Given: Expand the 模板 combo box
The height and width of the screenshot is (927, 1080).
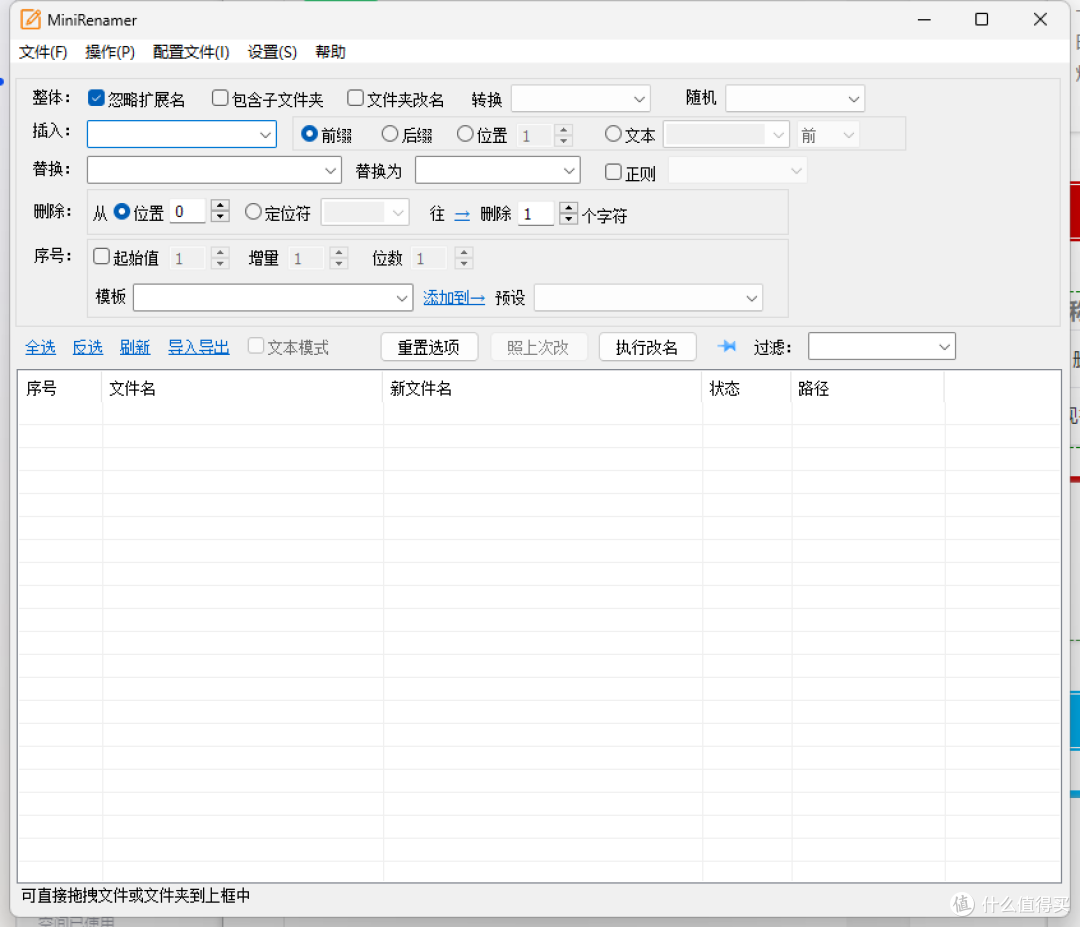Looking at the screenshot, I should [402, 298].
